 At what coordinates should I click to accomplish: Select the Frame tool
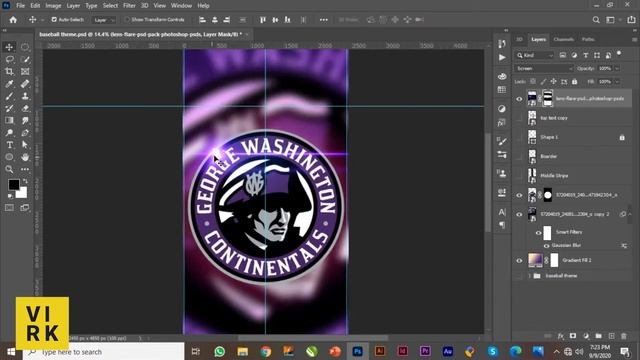click(25, 72)
